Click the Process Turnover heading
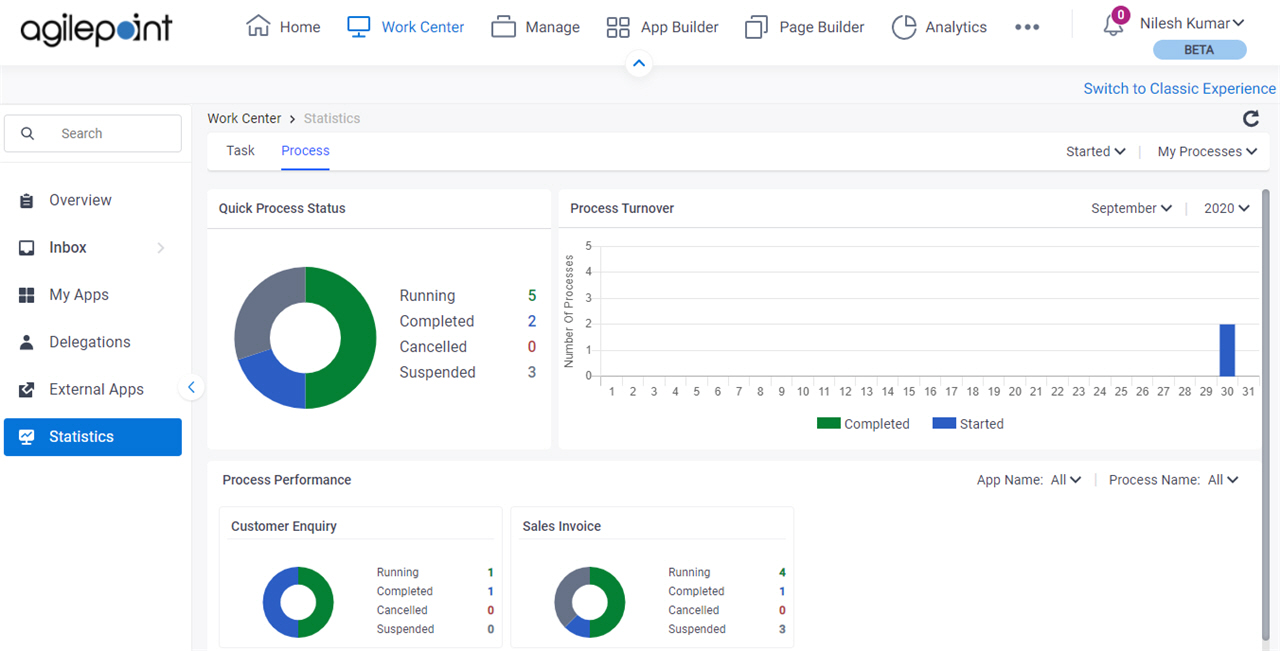The image size is (1280, 651). (x=622, y=208)
